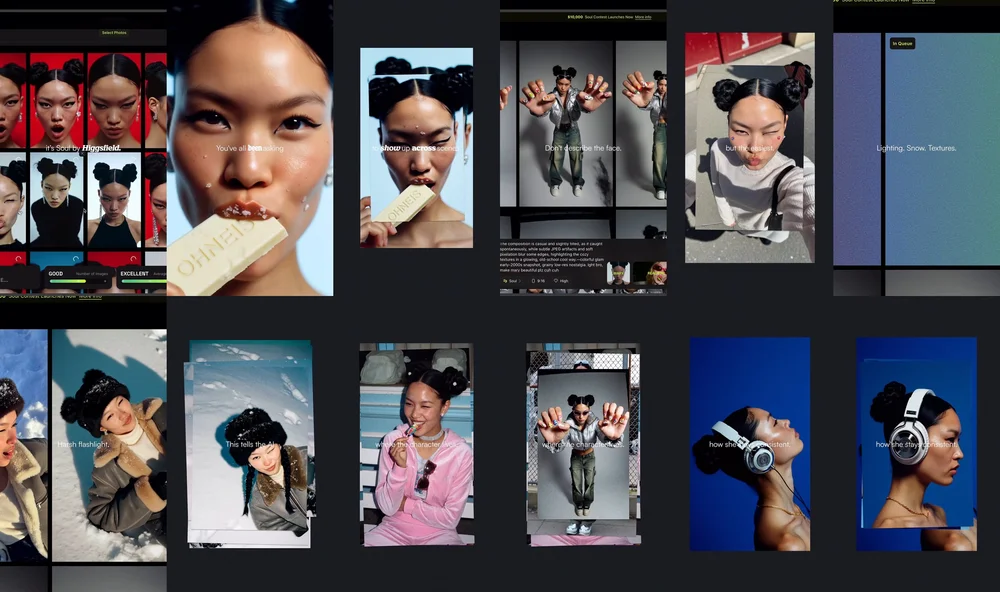1000x592 pixels.
Task: Open the chain-link fence hands-out photo
Action: coord(583,445)
